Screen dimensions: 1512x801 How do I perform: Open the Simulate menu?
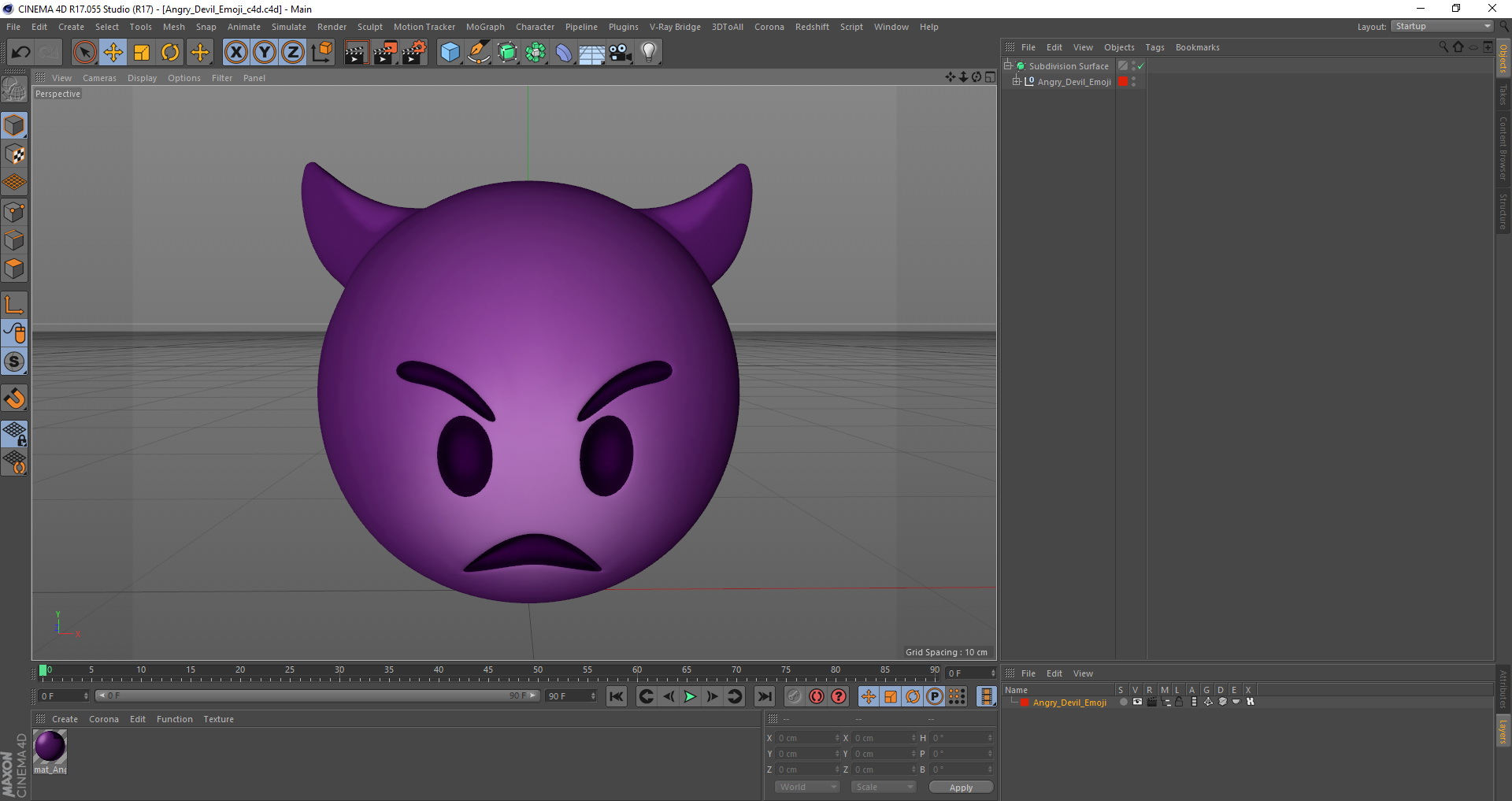pyautogui.click(x=289, y=27)
